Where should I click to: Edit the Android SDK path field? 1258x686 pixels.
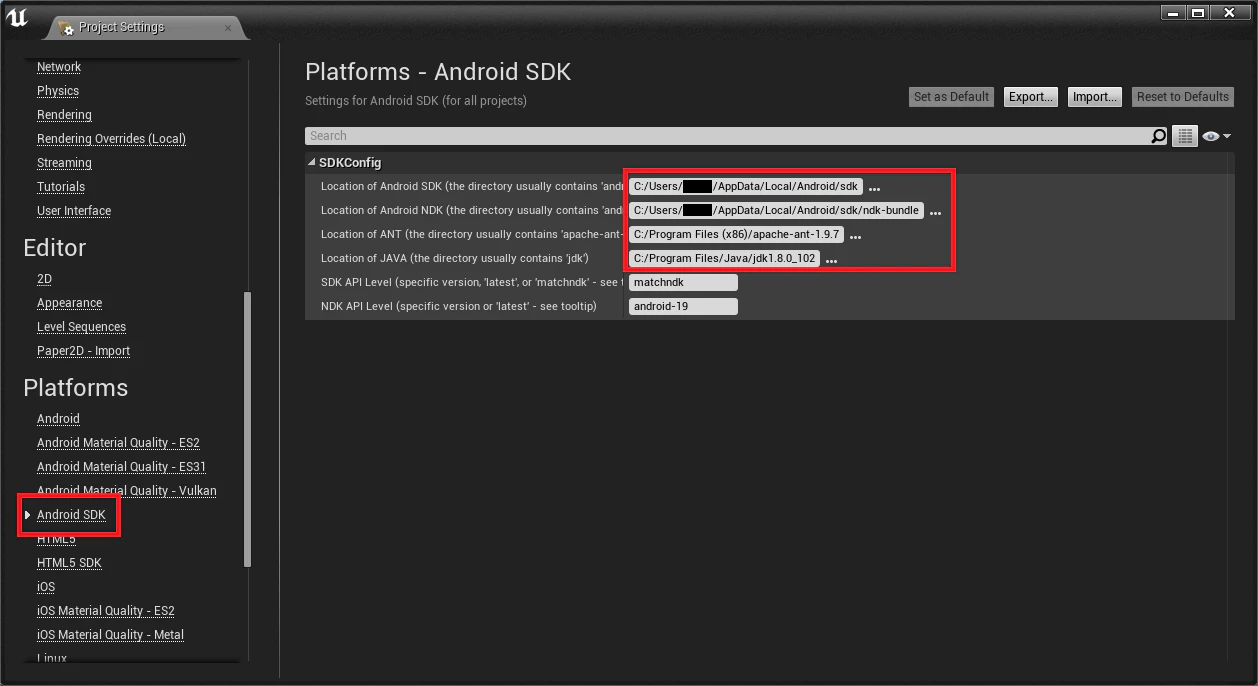coord(746,186)
